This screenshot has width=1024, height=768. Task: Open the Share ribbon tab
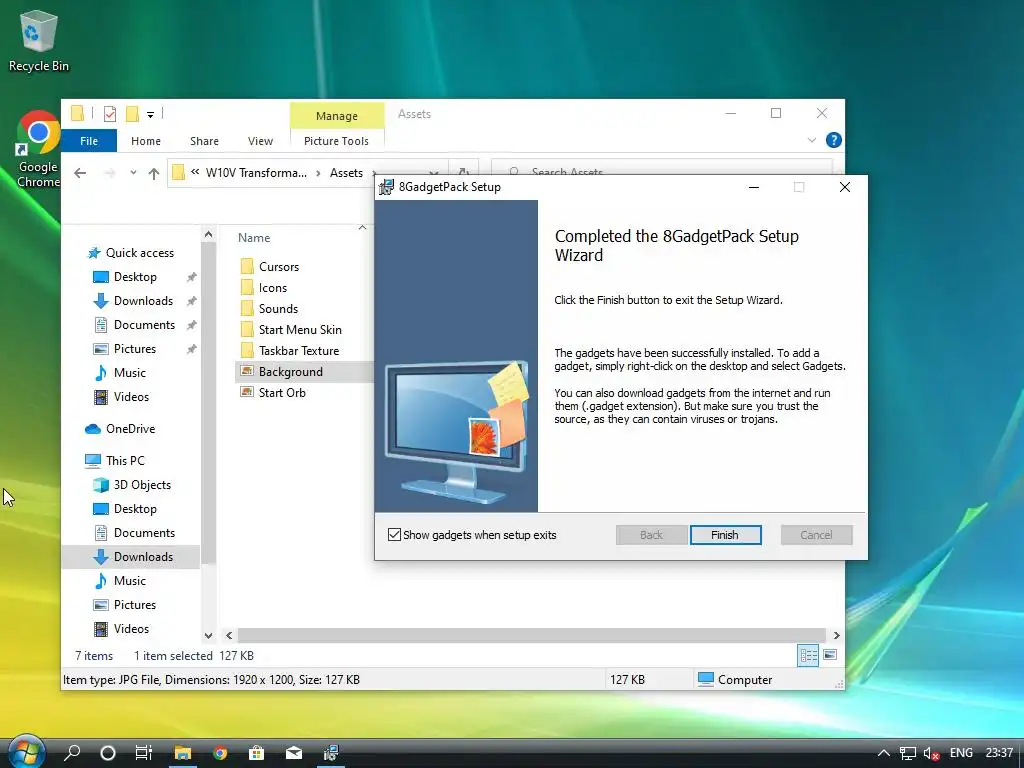pos(204,141)
